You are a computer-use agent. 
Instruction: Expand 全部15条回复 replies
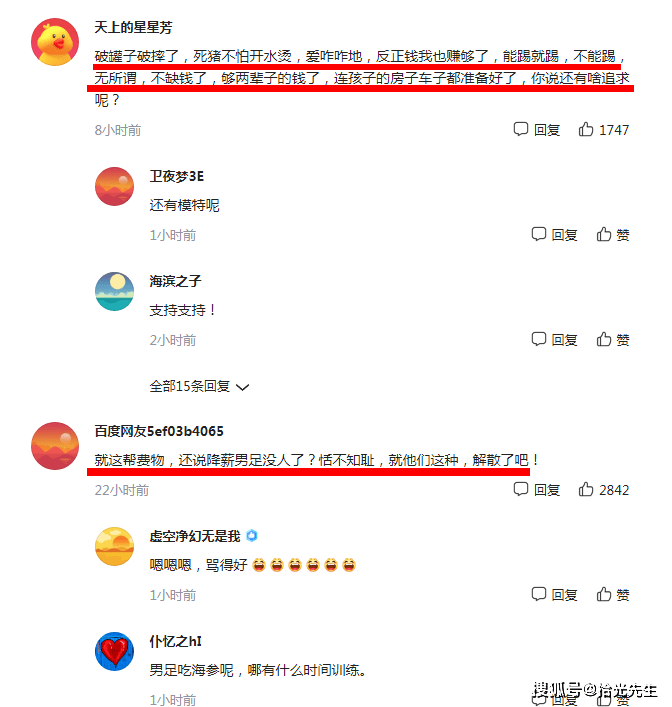[x=199, y=386]
